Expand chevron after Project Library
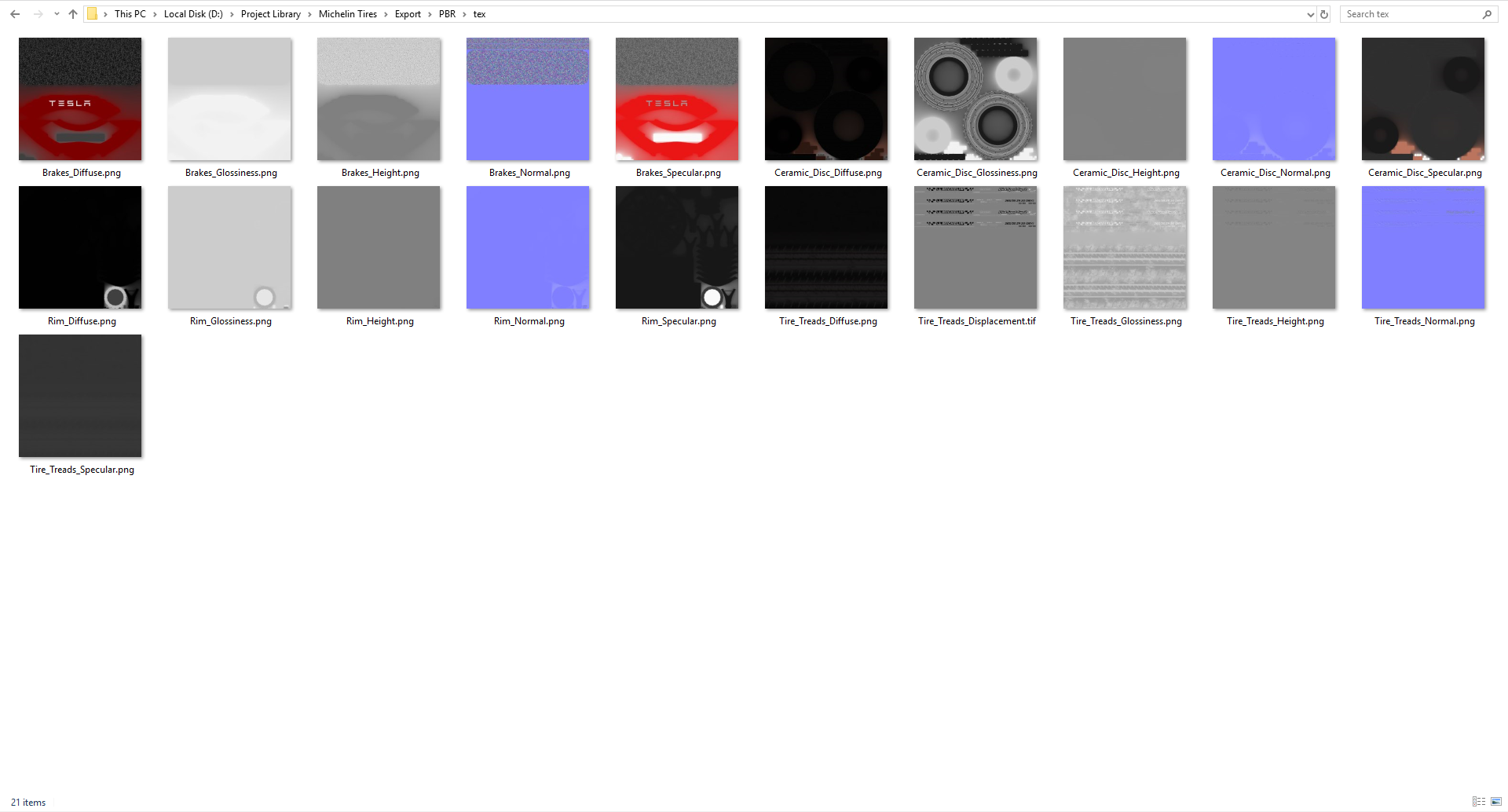This screenshot has height=812, width=1508. tap(309, 14)
